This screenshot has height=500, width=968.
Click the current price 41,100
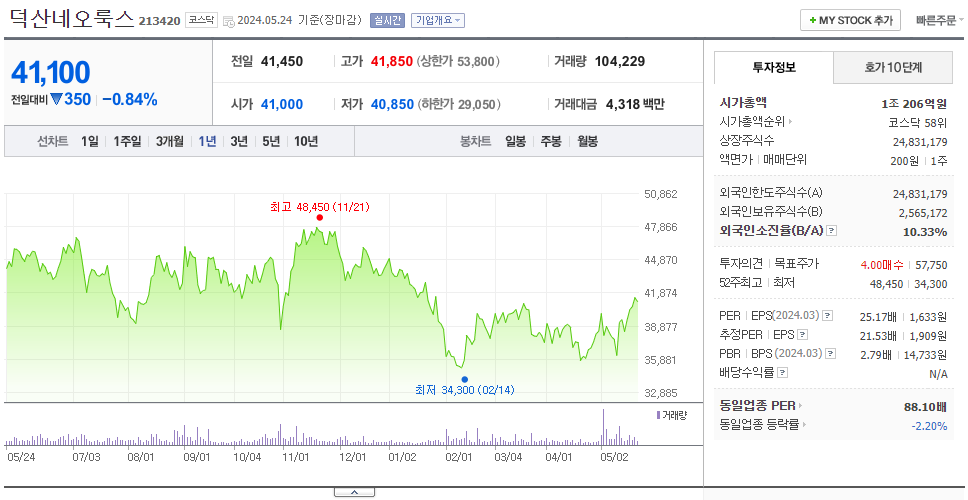click(51, 72)
